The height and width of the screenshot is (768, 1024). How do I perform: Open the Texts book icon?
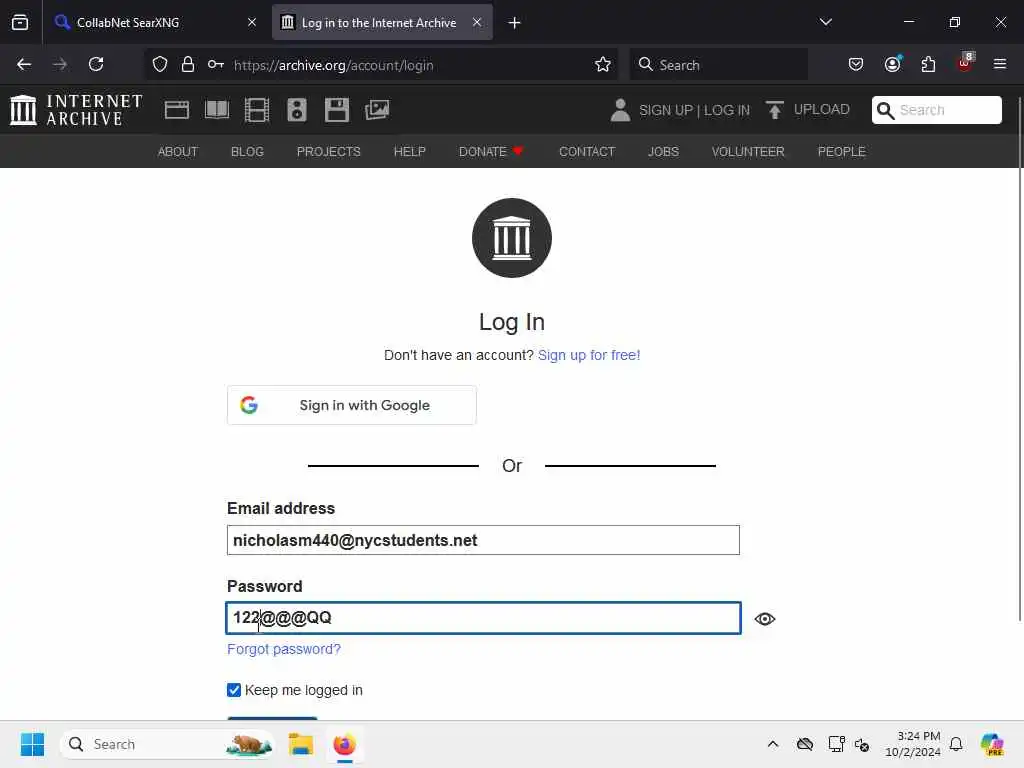217,110
